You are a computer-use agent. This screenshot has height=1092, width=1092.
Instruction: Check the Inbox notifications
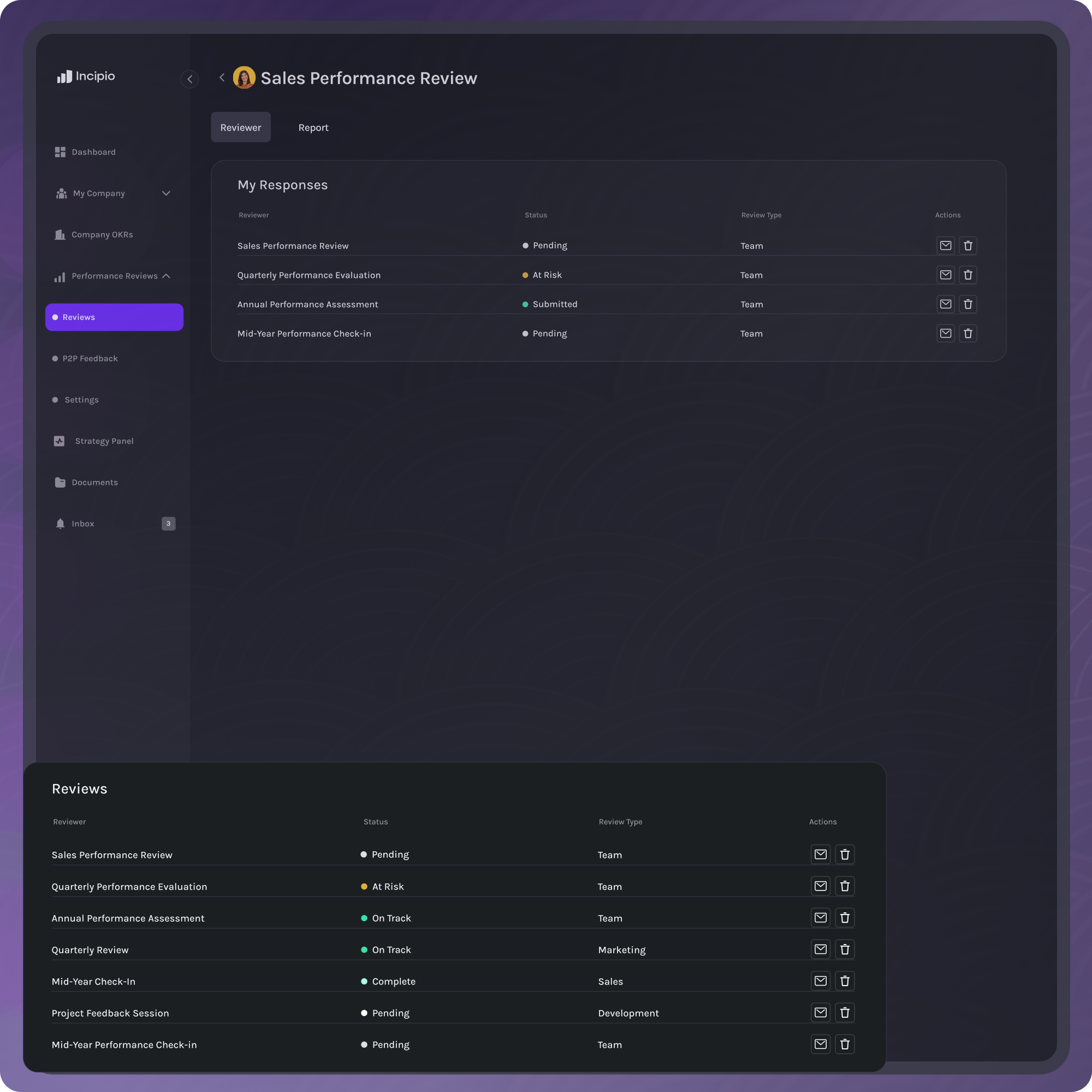(82, 523)
